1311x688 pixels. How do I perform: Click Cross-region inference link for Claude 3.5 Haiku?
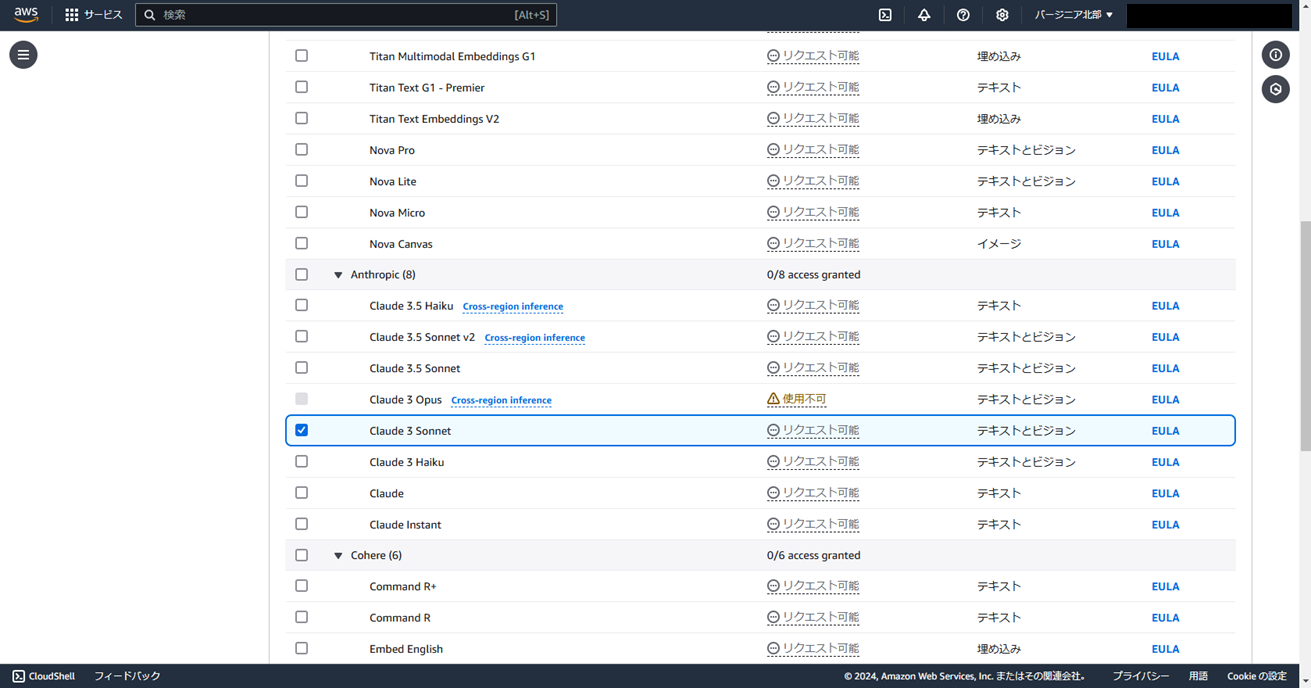click(513, 307)
